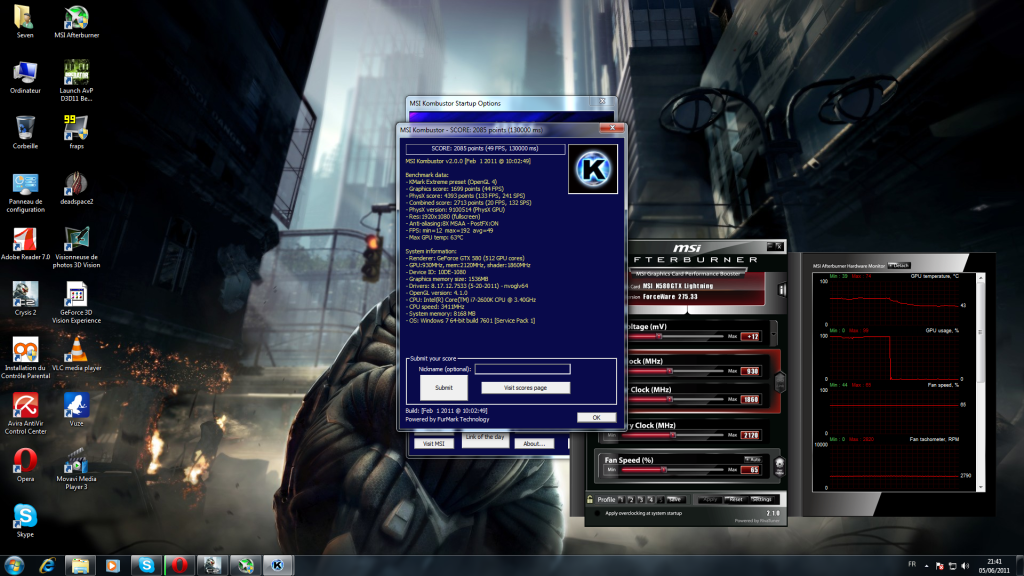Open the Afterburner information 'i' button
The width and height of the screenshot is (1024, 576).
click(781, 289)
